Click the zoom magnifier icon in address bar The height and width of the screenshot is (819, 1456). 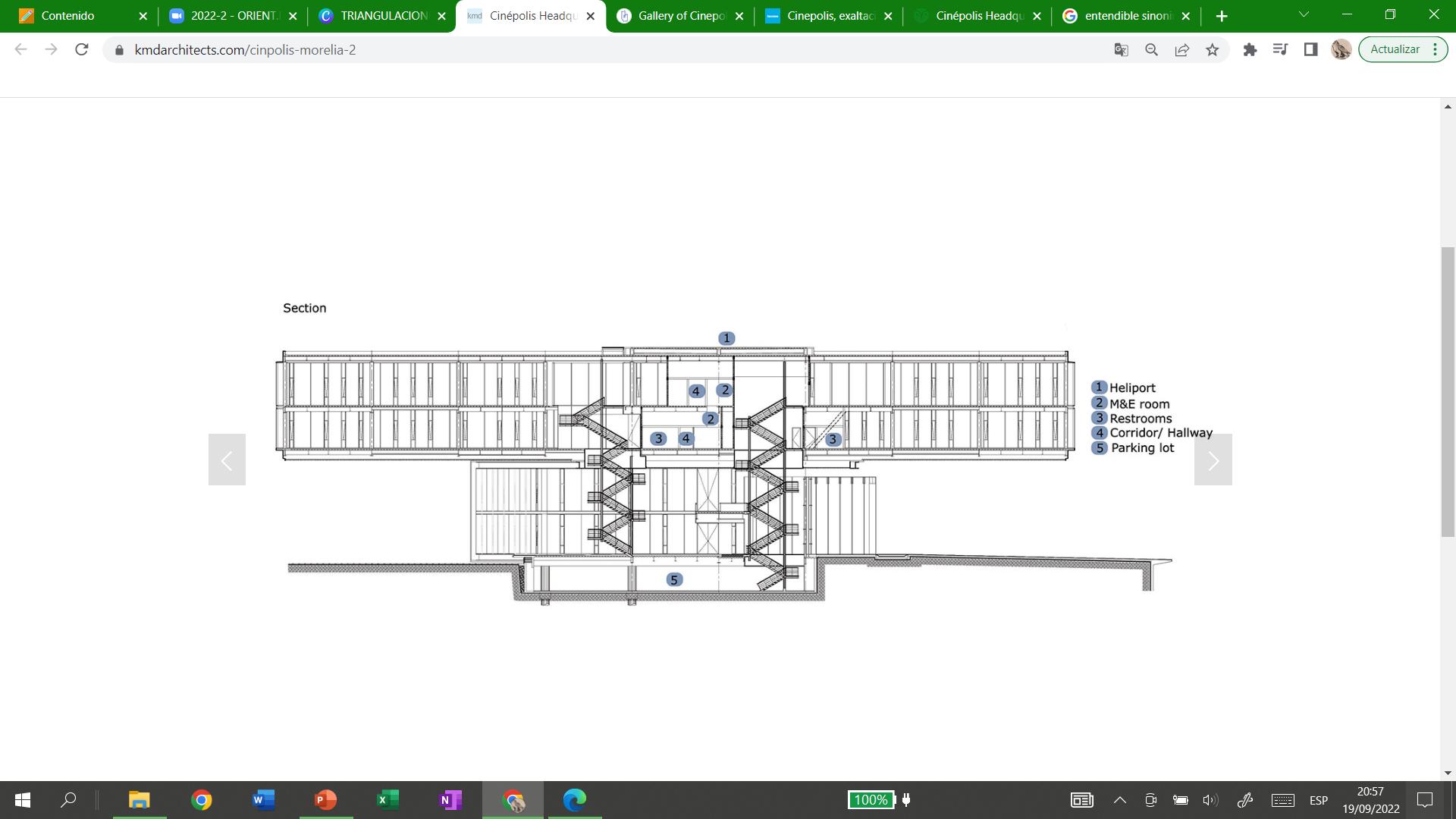[x=1151, y=50]
